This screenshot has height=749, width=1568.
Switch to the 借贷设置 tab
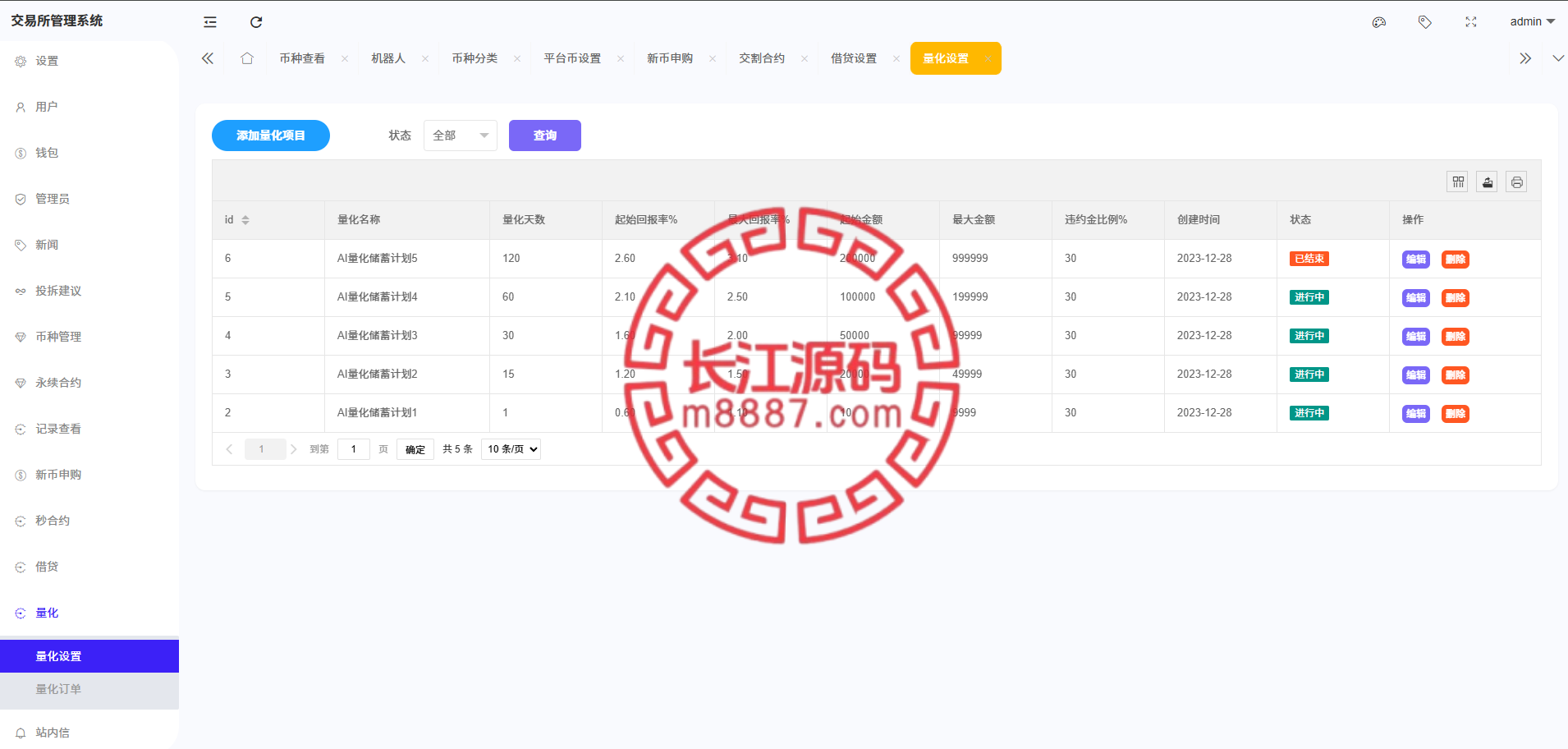coord(854,58)
